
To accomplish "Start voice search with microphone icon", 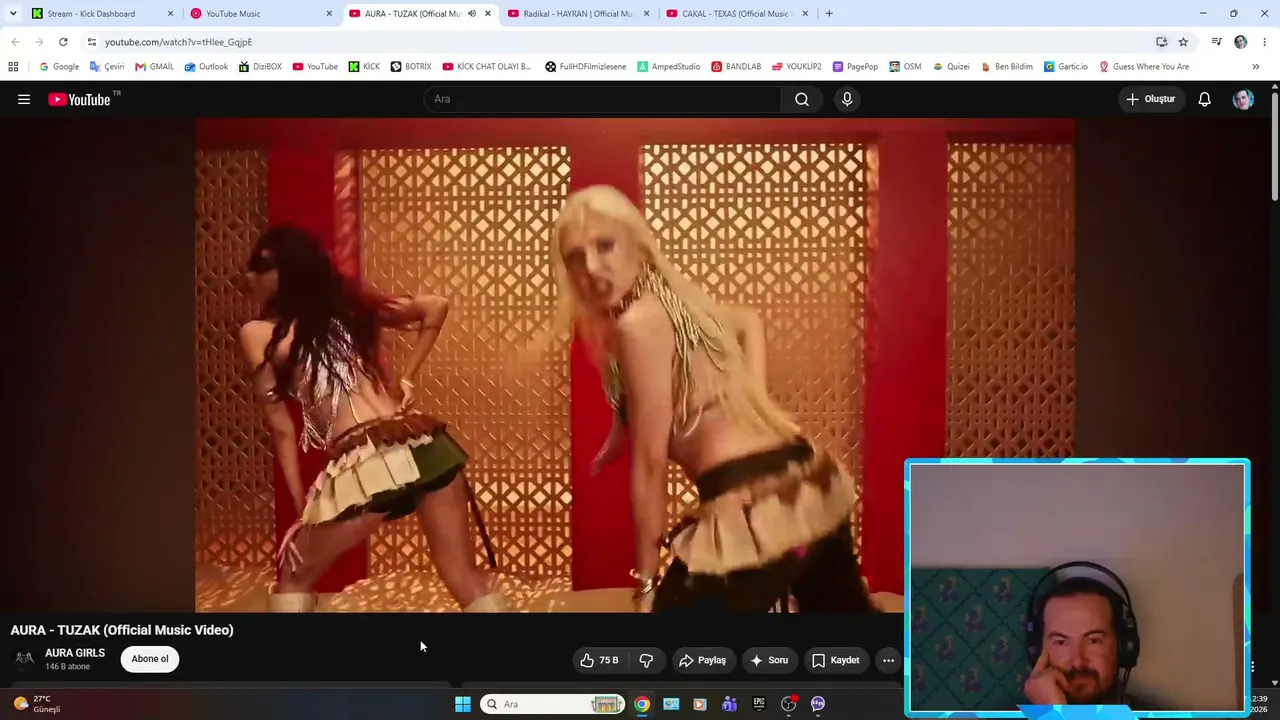I will pyautogui.click(x=847, y=99).
